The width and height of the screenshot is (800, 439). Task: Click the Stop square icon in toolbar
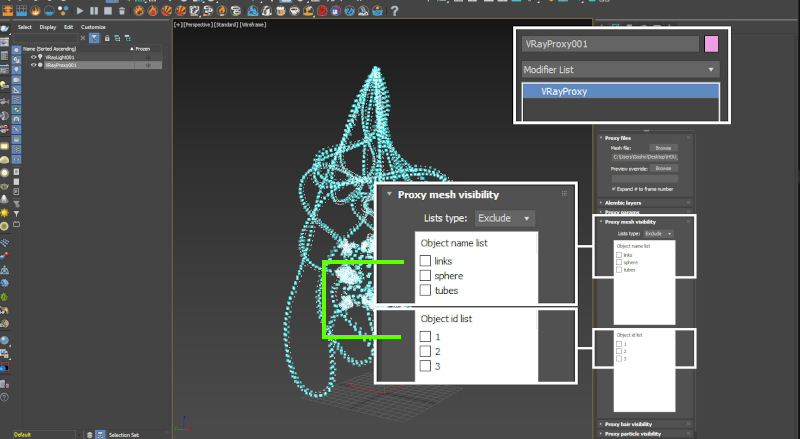click(x=108, y=11)
